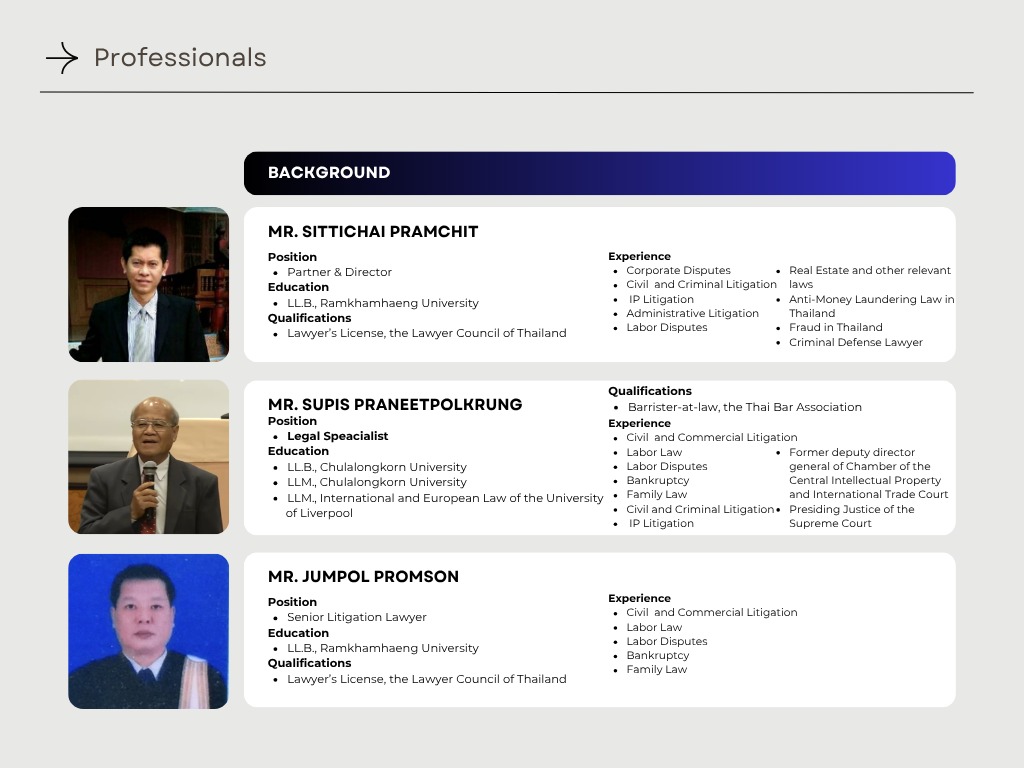Select the name MR. SITTICHAI PRAMCHIT
This screenshot has height=768, width=1024.
point(373,232)
